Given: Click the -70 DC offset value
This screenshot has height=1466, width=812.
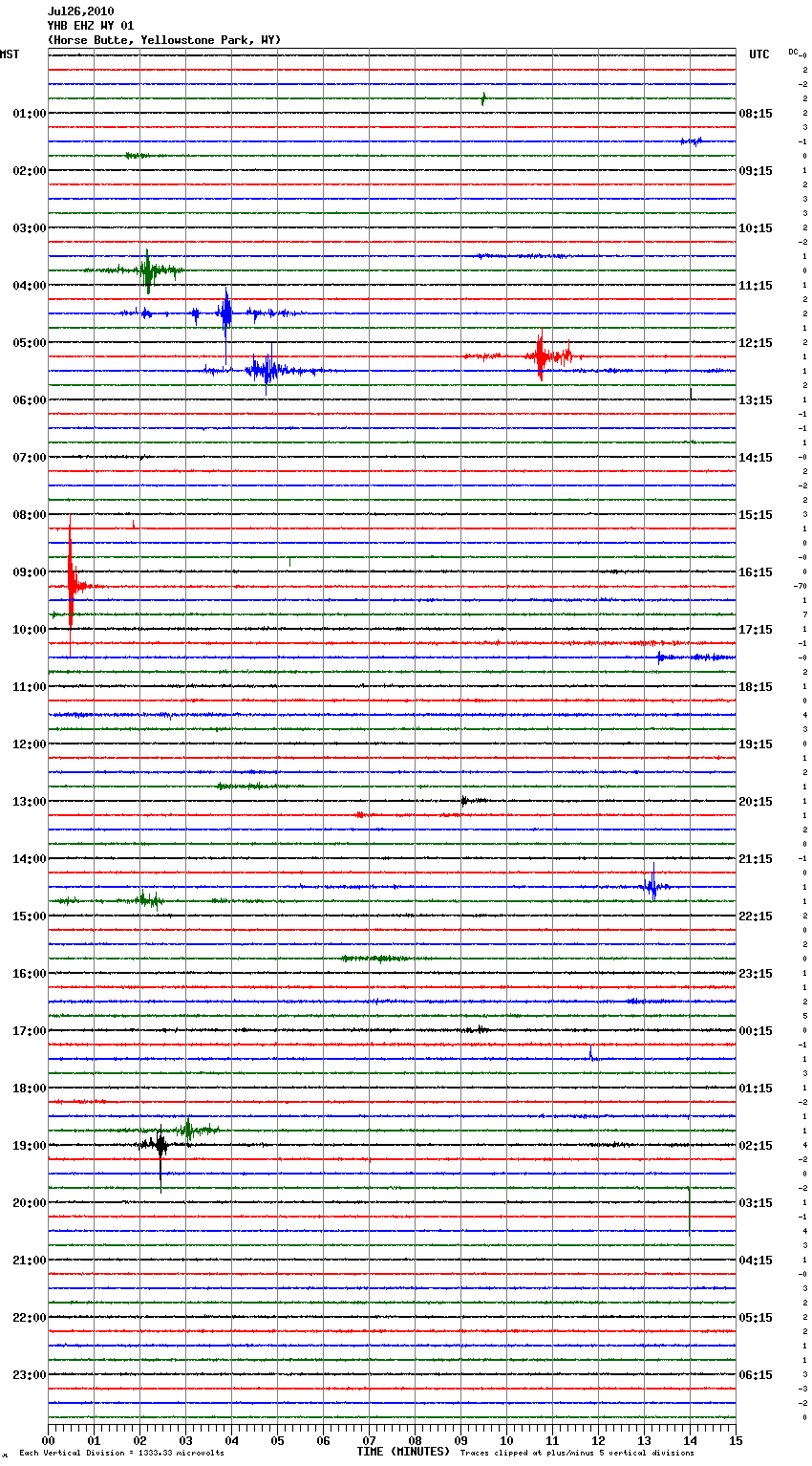Looking at the screenshot, I should point(801,586).
